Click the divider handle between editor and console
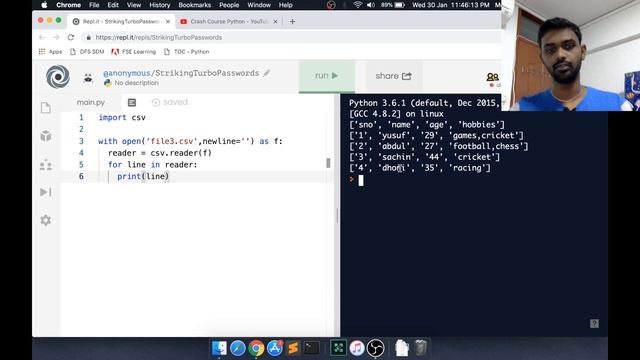 coord(337,215)
